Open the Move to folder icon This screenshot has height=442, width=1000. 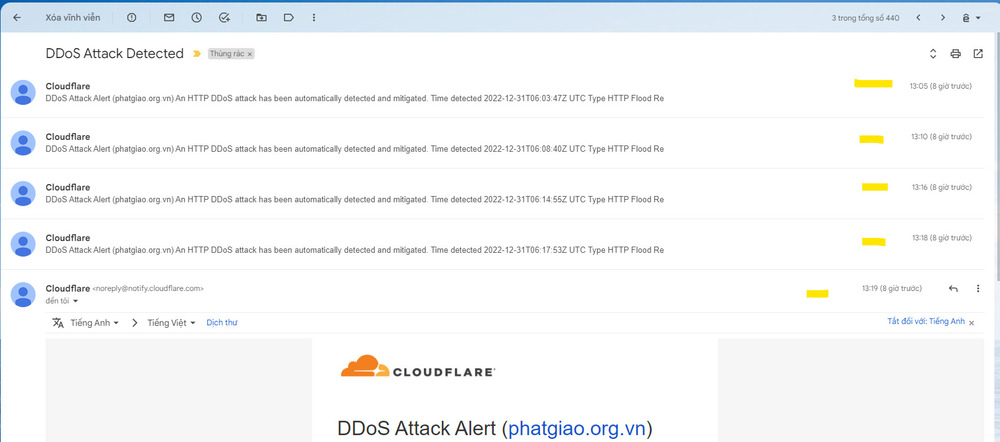[261, 18]
